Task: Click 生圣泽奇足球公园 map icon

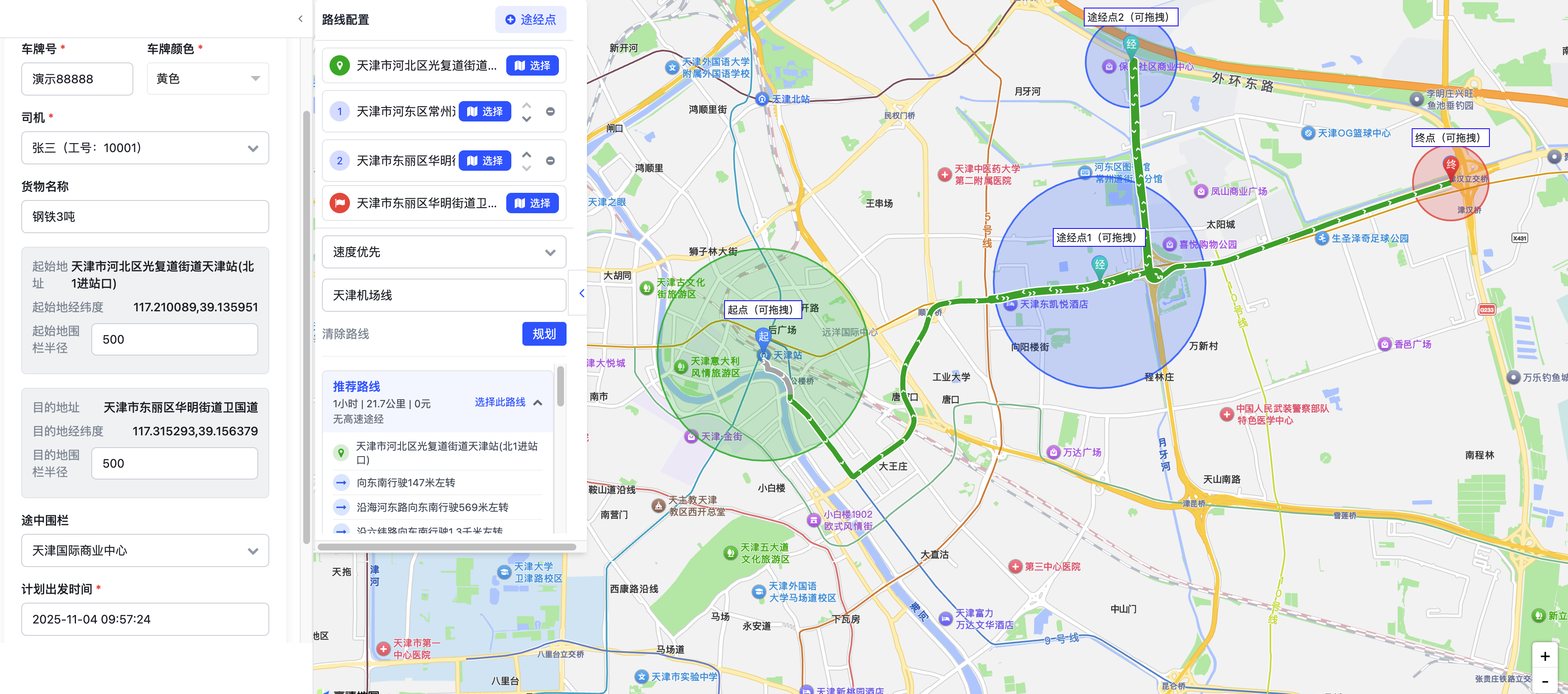Action: pyautogui.click(x=1322, y=238)
